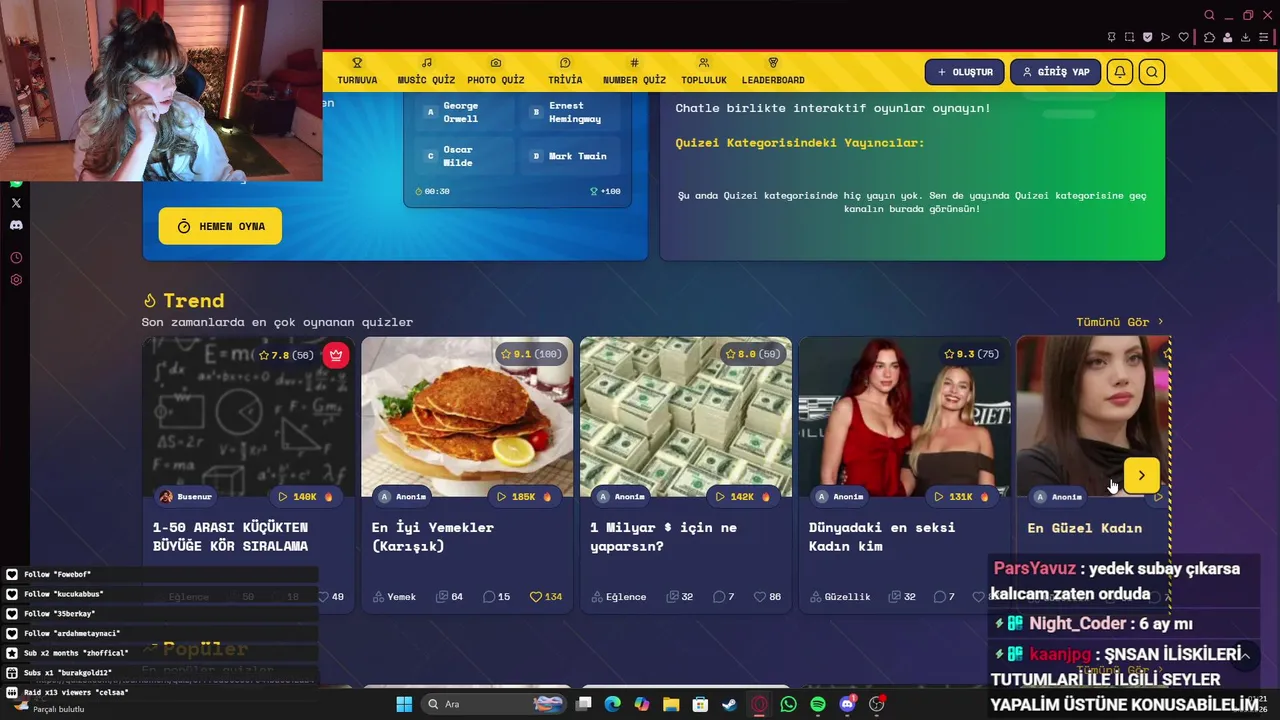Open Dünyadaki en seksi Kadın kim title
The image size is (1280, 720).
(x=882, y=537)
